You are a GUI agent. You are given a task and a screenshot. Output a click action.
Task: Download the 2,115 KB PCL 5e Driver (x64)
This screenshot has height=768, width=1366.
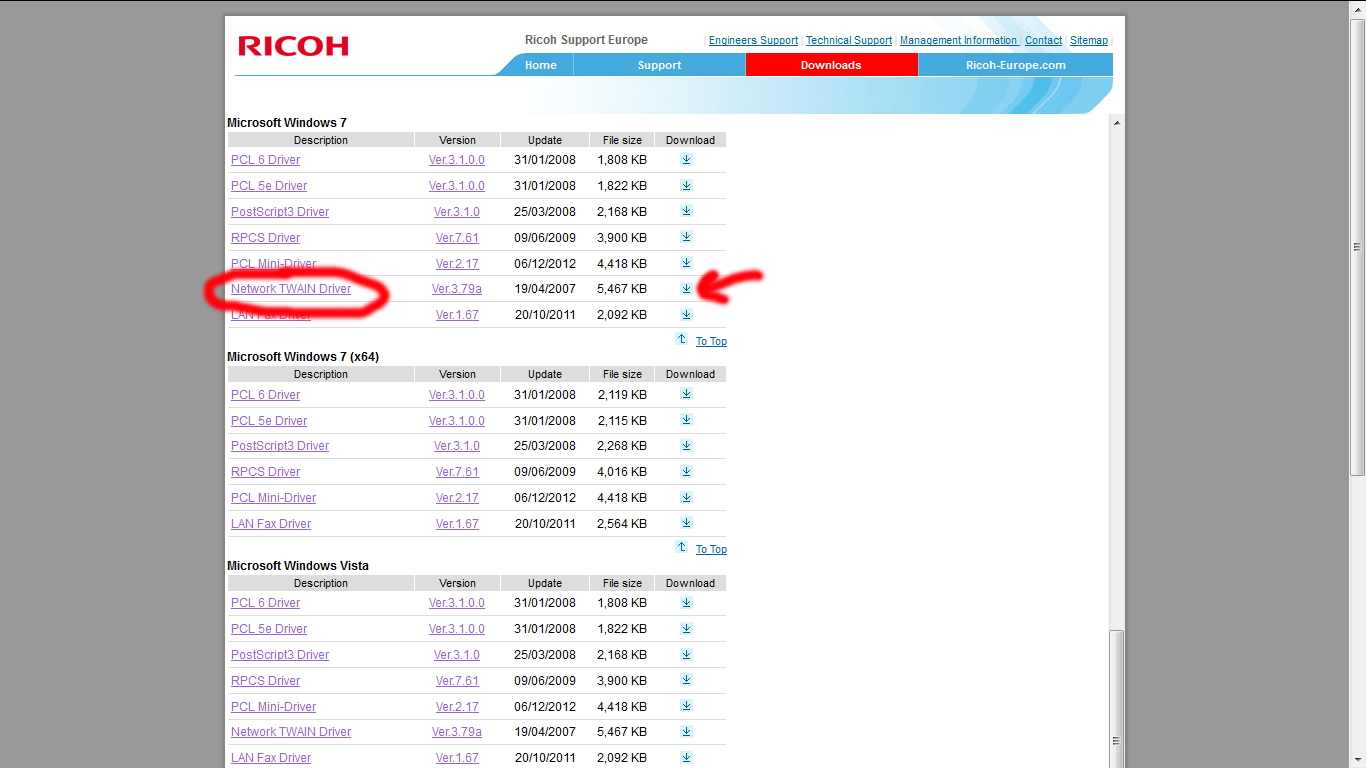tap(686, 420)
